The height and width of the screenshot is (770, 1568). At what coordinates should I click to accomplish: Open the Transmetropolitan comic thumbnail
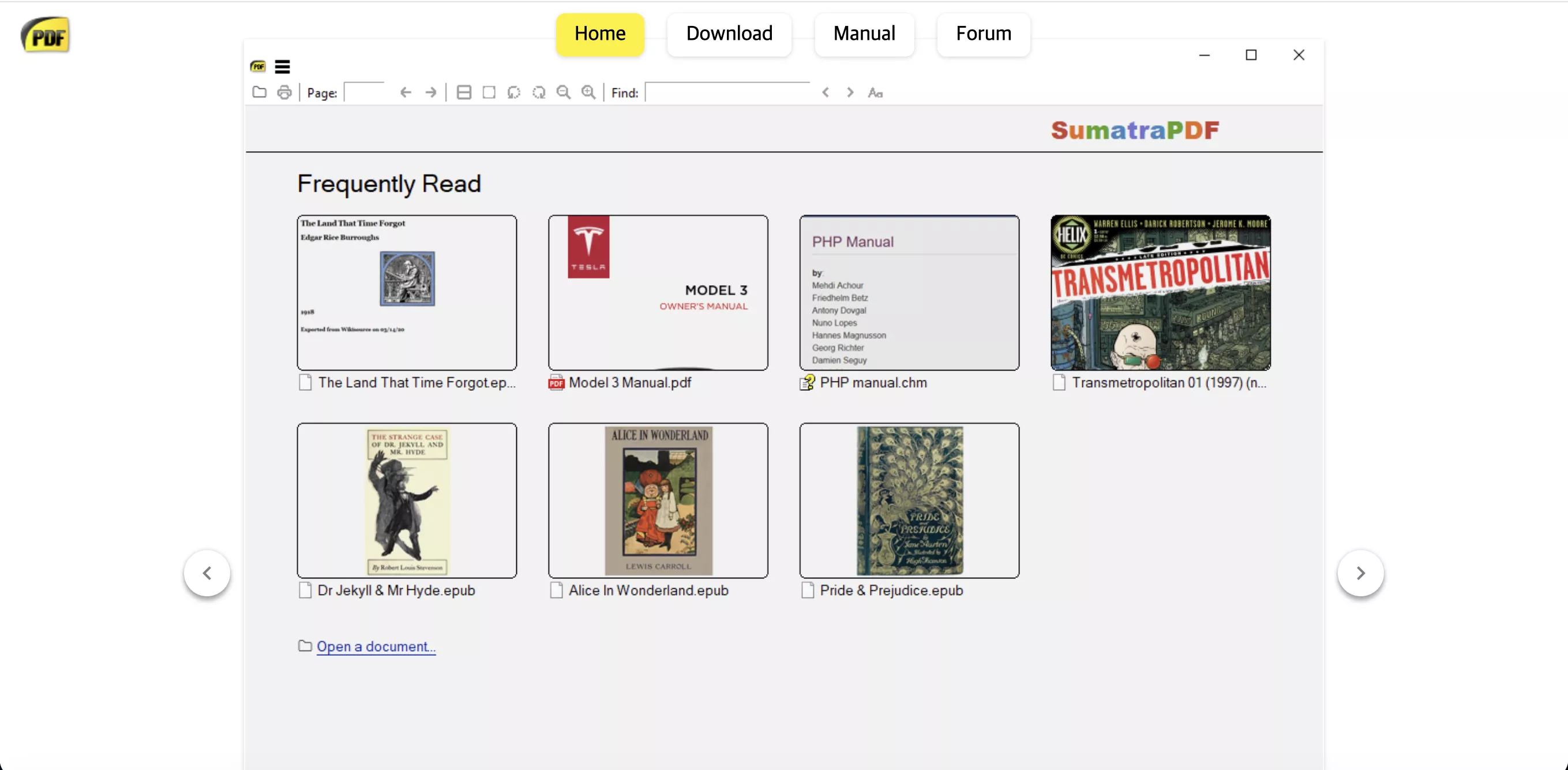coord(1160,293)
